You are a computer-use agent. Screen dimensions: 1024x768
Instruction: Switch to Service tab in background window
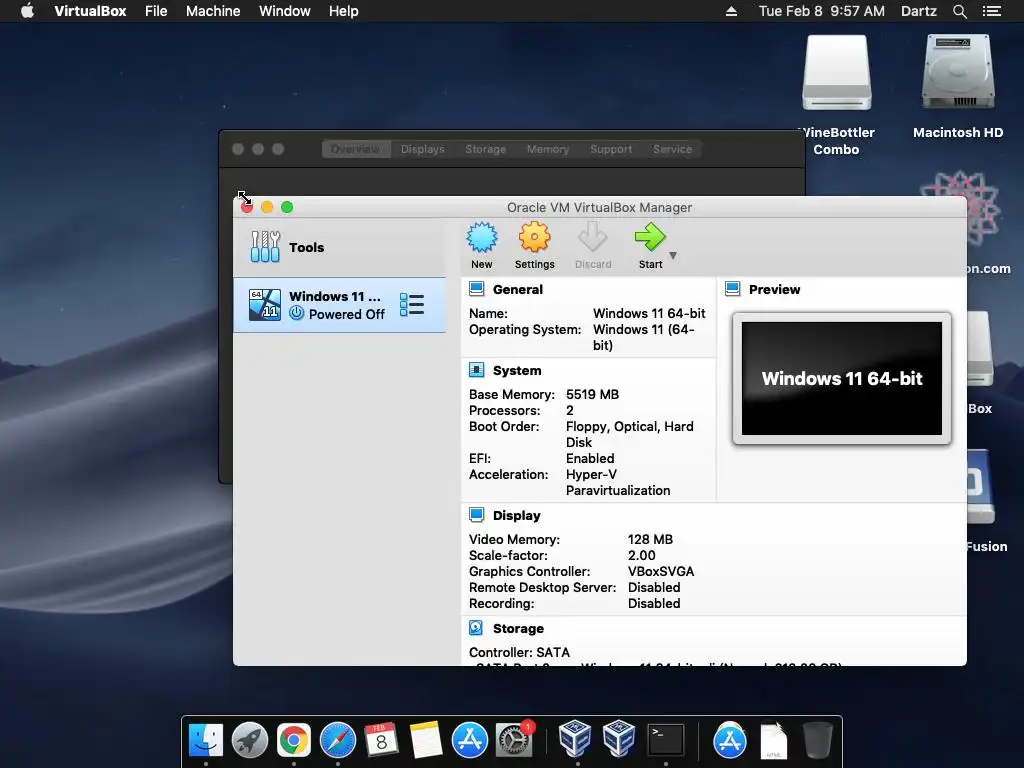672,149
